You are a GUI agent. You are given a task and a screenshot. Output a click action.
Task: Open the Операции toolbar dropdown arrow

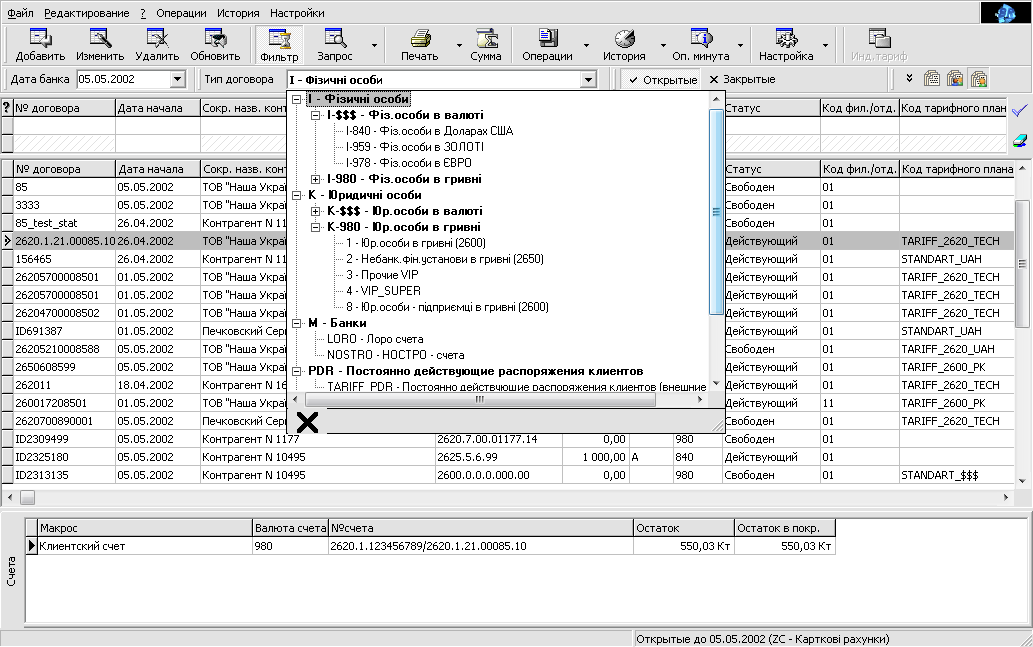(x=586, y=45)
